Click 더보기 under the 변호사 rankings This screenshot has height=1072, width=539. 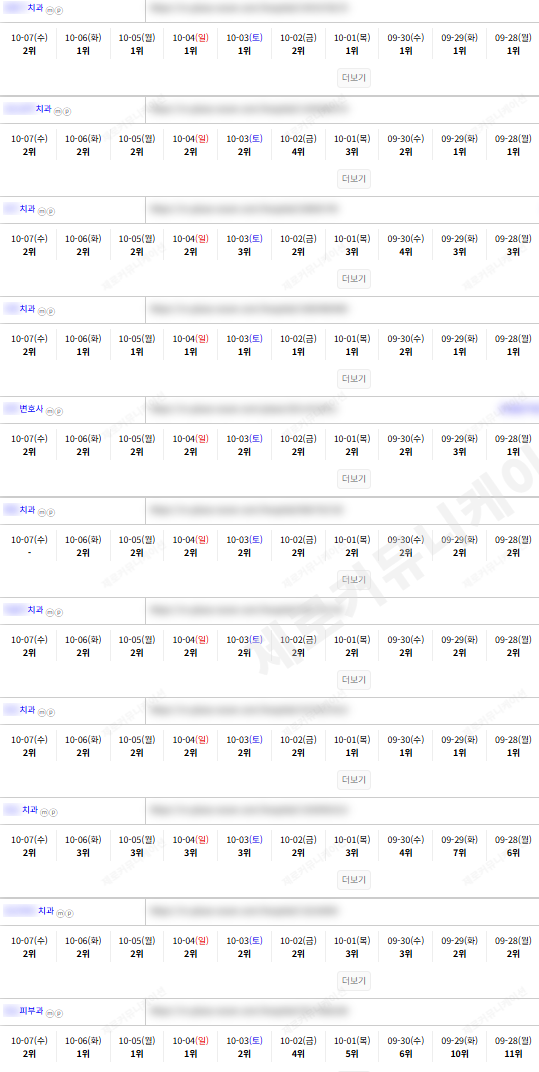[354, 479]
